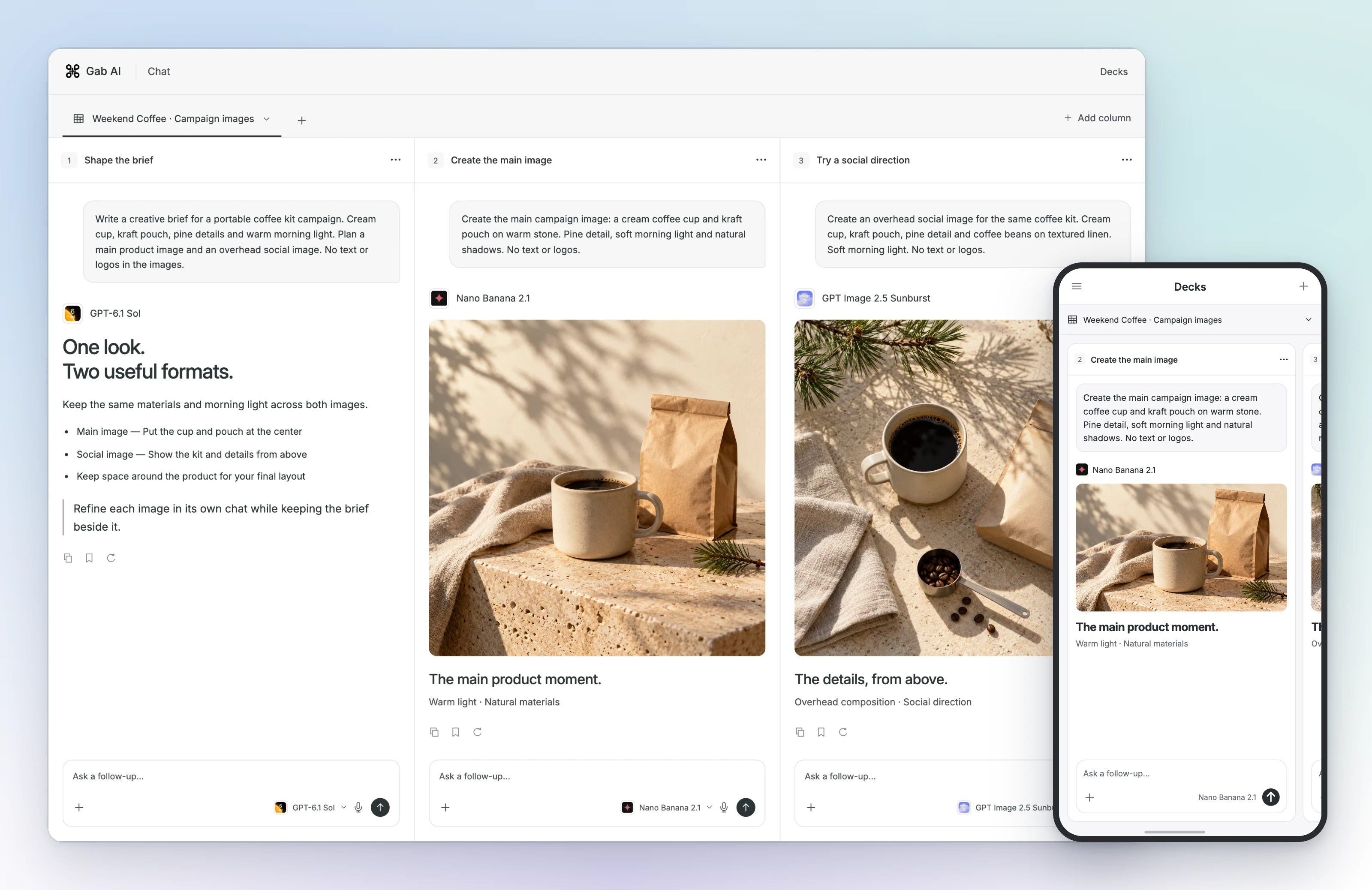Open the GPT-6.1 Sol model selector dropdown
The width and height of the screenshot is (1372, 890).
coord(312,807)
